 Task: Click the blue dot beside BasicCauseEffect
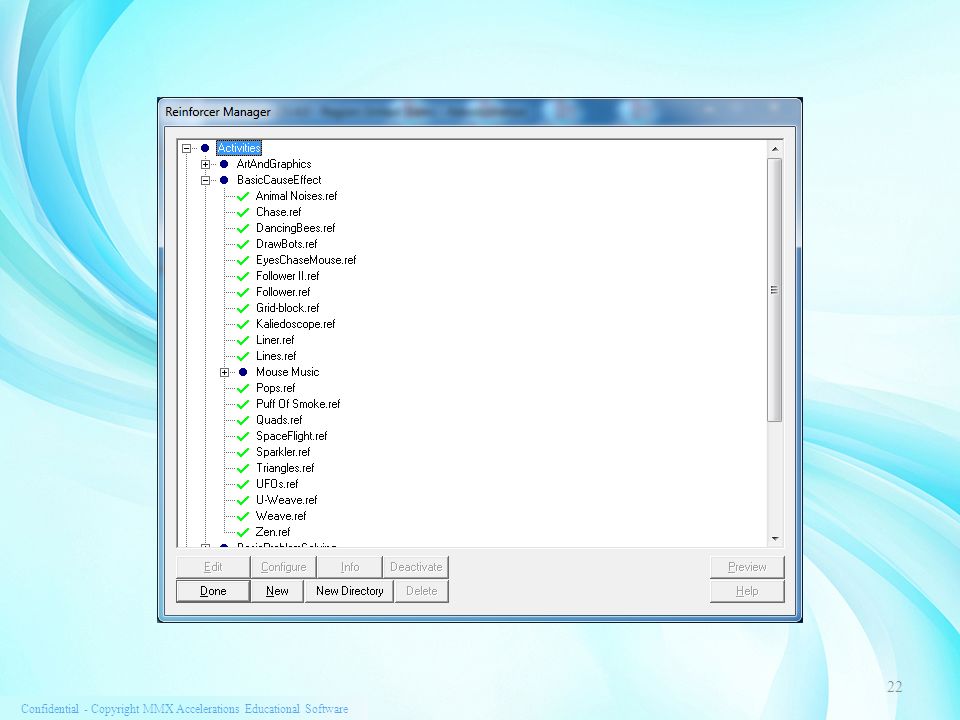pos(224,180)
